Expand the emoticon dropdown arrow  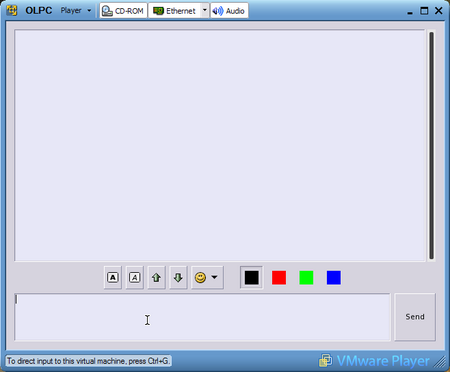214,277
